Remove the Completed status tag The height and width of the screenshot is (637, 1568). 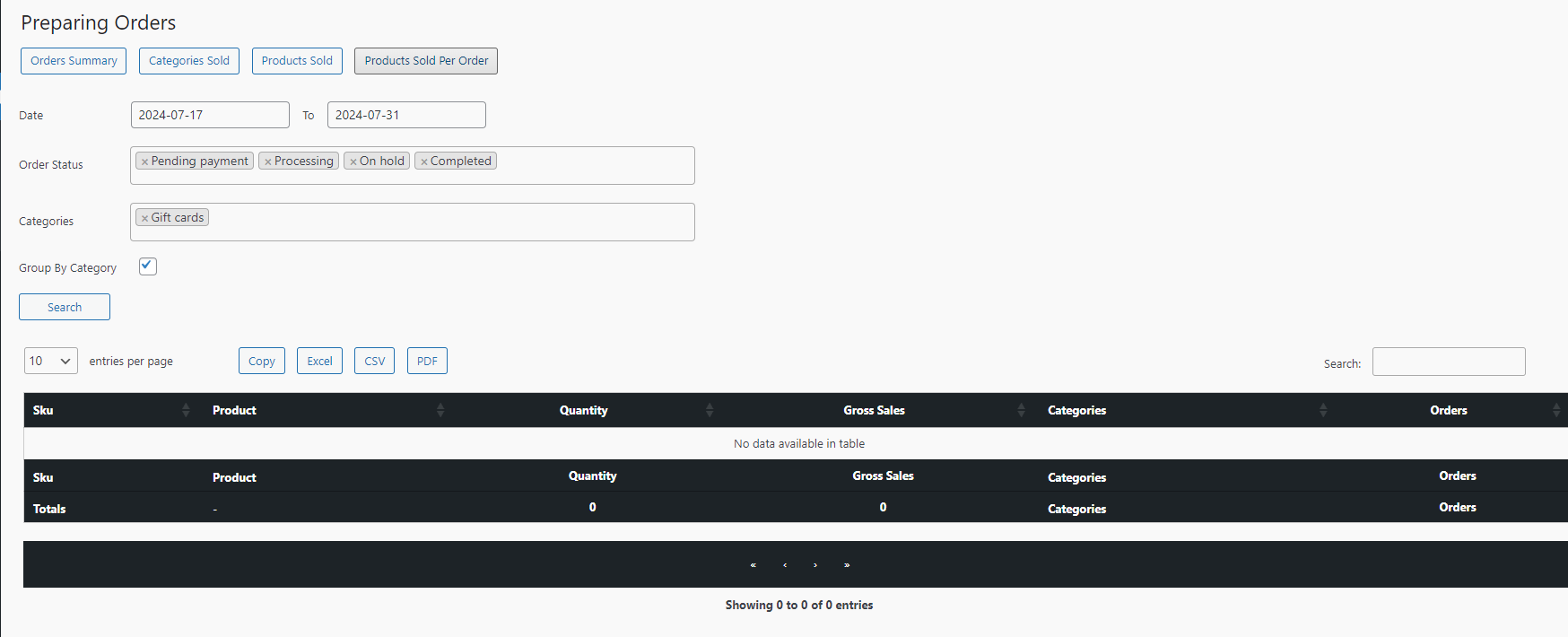[x=424, y=161]
